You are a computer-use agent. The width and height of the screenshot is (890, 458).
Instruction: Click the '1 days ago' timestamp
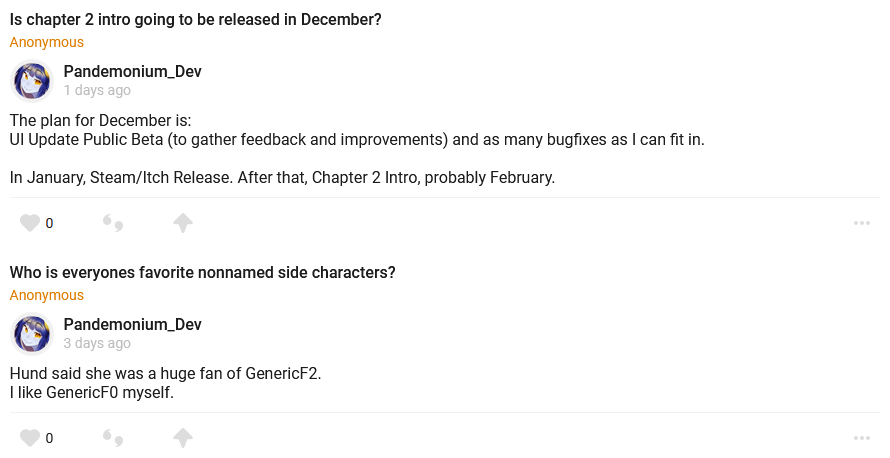coord(97,90)
